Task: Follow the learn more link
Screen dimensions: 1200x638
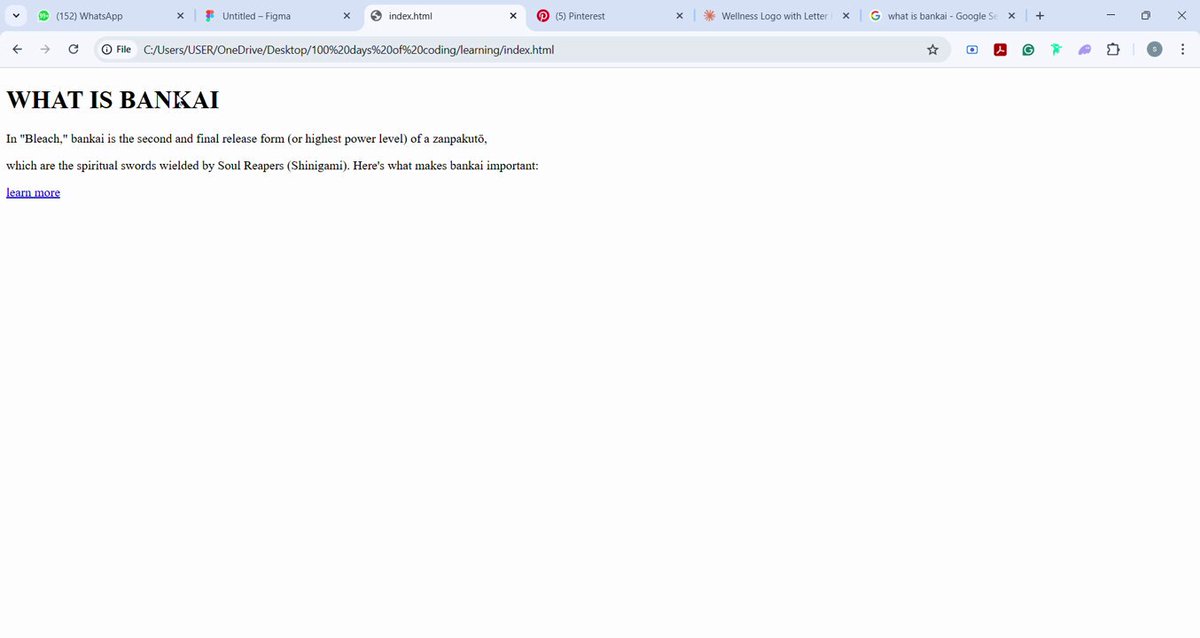Action: (33, 192)
